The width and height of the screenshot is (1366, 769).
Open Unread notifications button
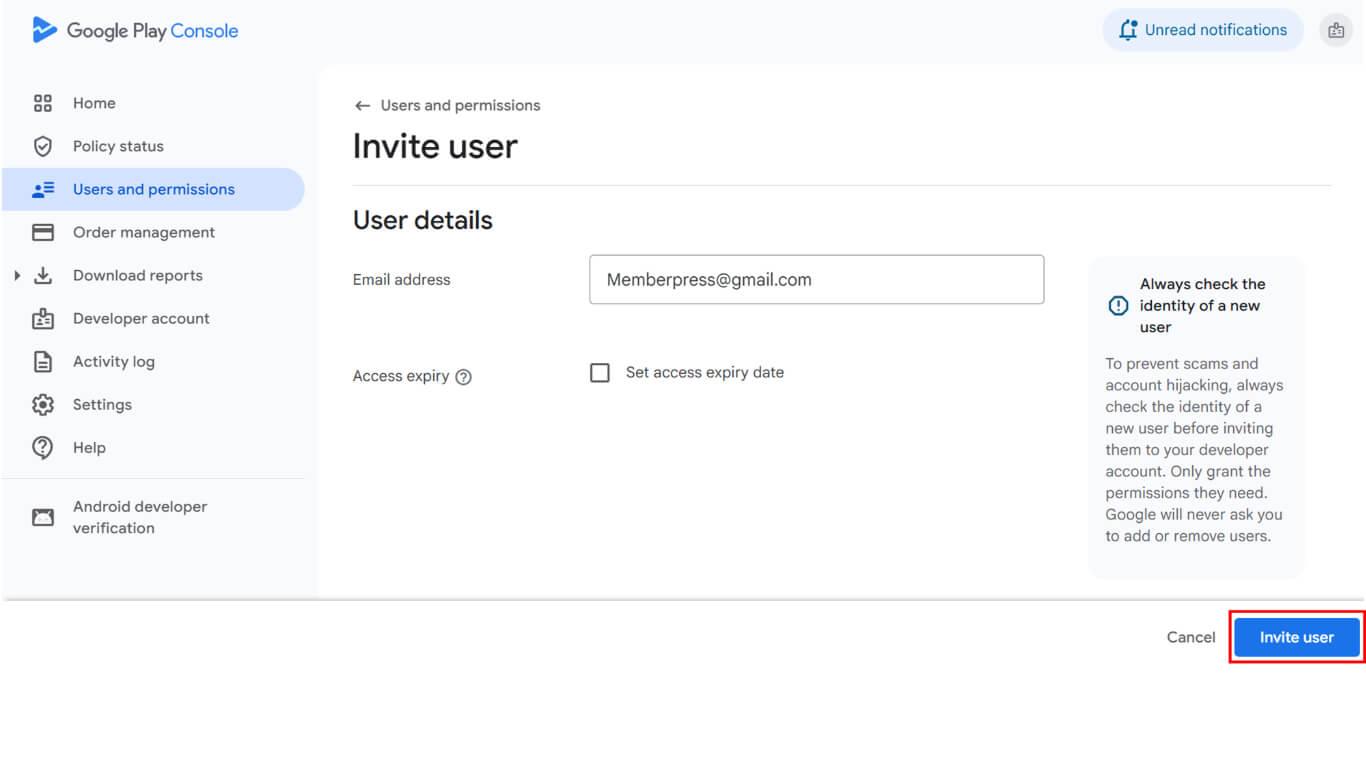pos(1203,30)
